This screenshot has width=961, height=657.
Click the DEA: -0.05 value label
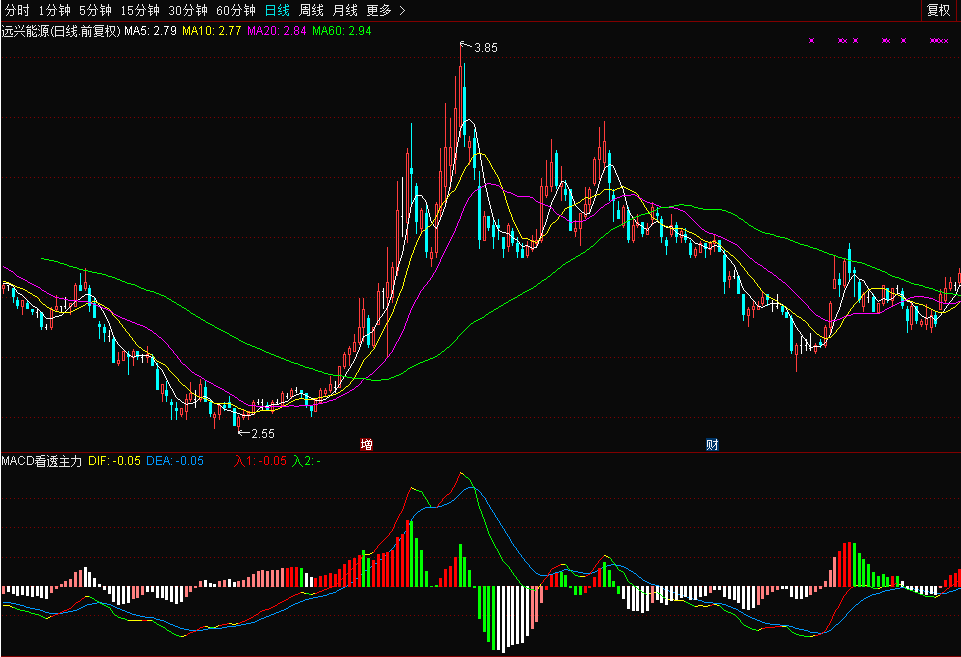[175, 461]
